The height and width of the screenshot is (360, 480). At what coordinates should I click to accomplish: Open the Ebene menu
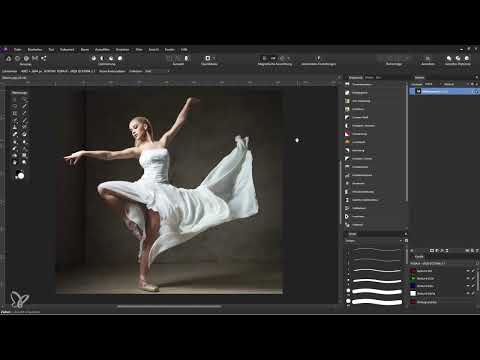85,49
